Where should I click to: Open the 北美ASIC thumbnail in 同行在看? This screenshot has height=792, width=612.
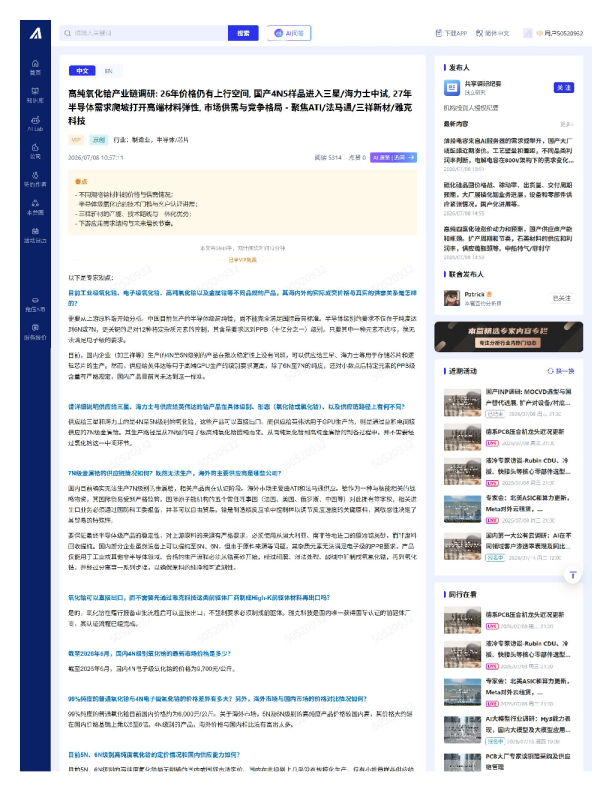coord(463,691)
